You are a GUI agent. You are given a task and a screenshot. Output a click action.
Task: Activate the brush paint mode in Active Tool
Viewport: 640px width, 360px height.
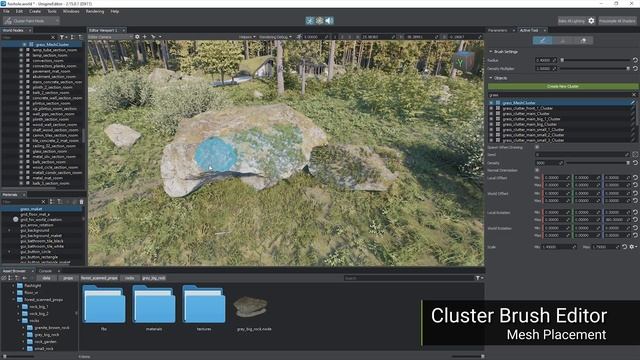point(542,40)
